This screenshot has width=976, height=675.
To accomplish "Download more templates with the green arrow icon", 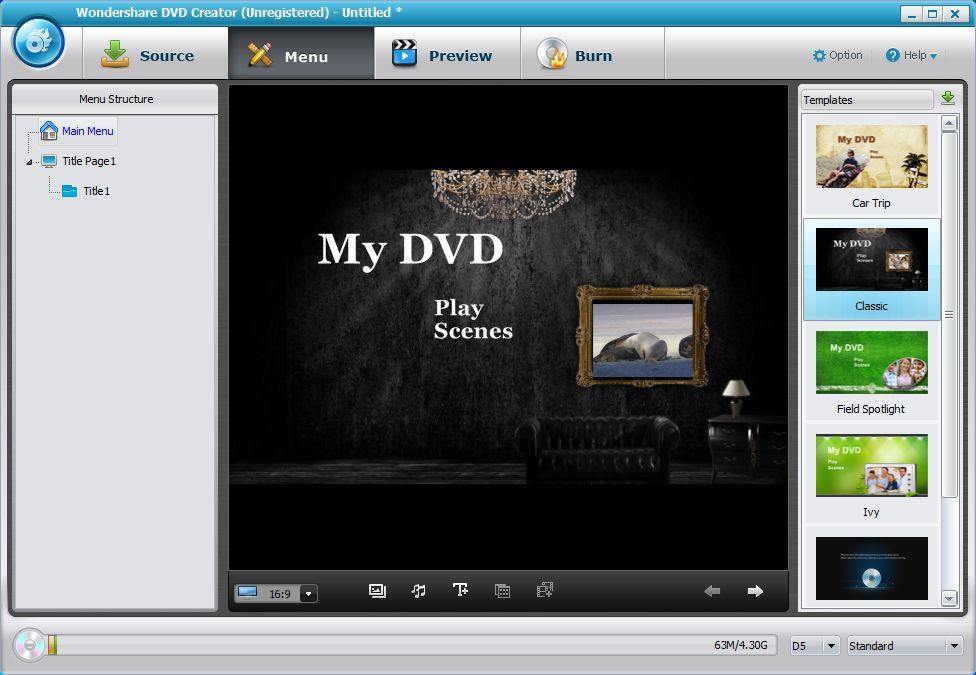I will pos(946,98).
